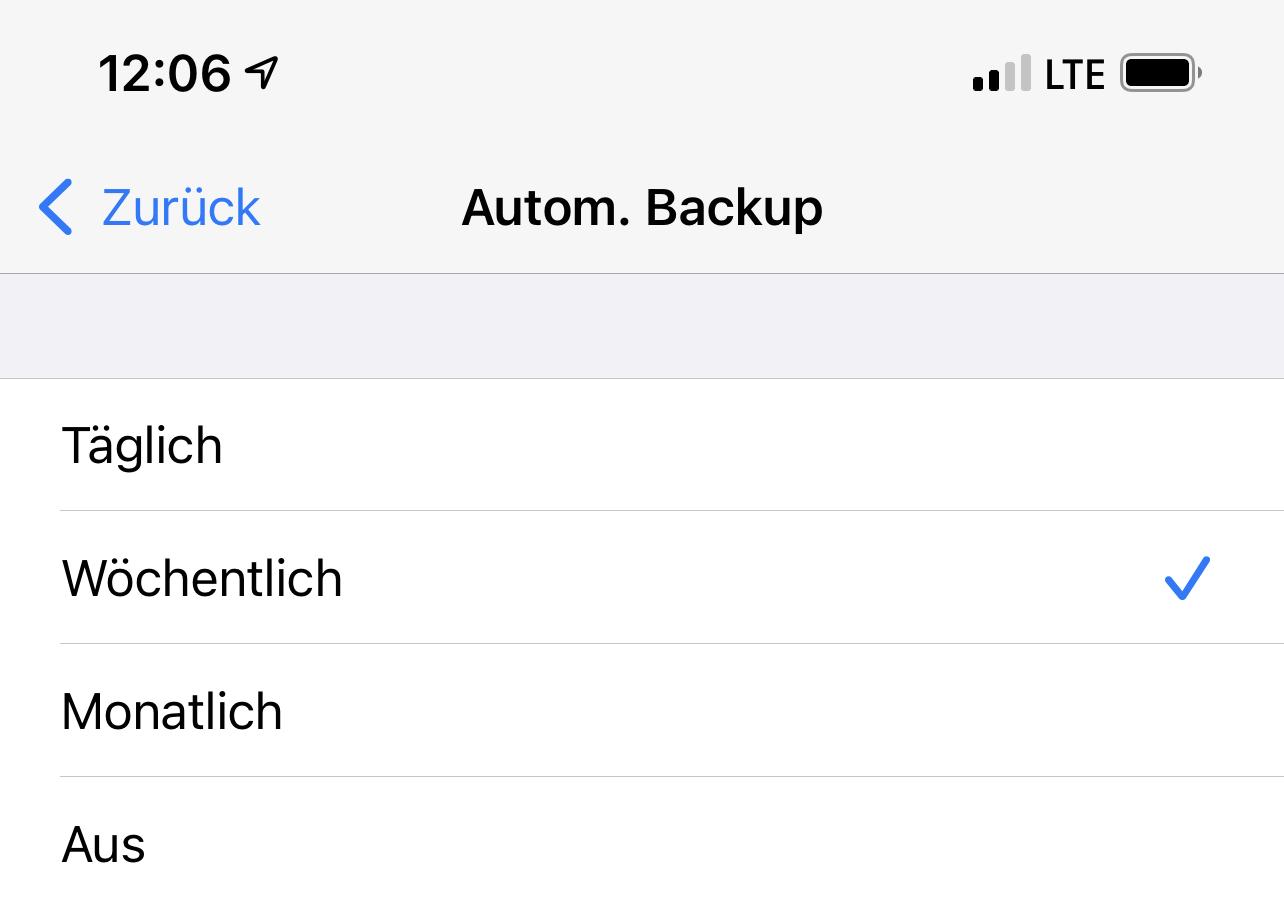Image resolution: width=1284 pixels, height=899 pixels.
Task: Tap the LTE network indicator
Action: pyautogui.click(x=1075, y=75)
